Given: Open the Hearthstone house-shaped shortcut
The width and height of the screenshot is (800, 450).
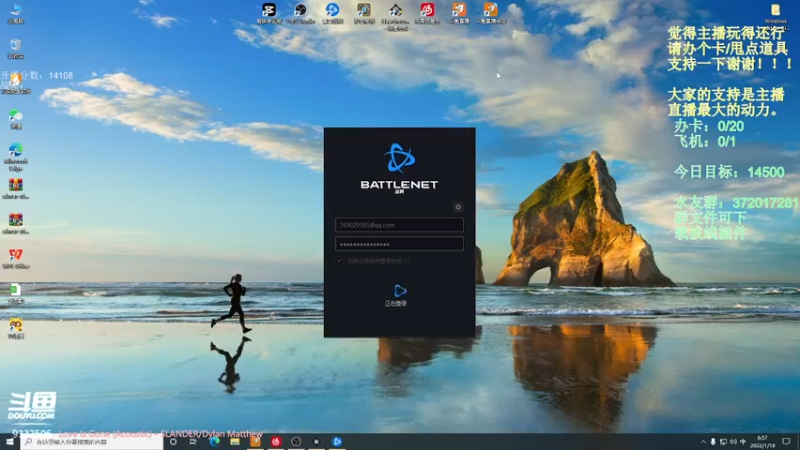Looking at the screenshot, I should [x=395, y=16].
